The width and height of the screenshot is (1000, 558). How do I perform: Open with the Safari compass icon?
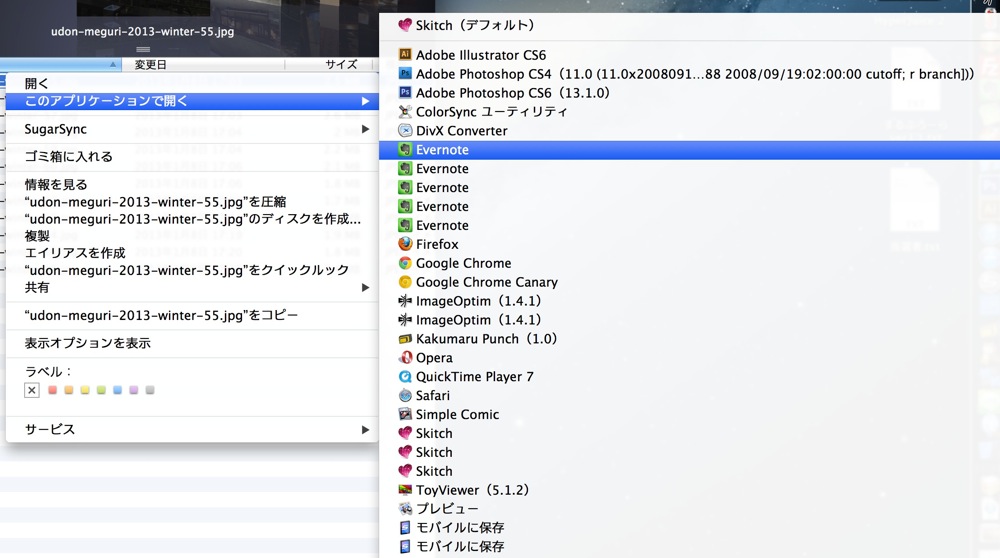pyautogui.click(x=405, y=395)
